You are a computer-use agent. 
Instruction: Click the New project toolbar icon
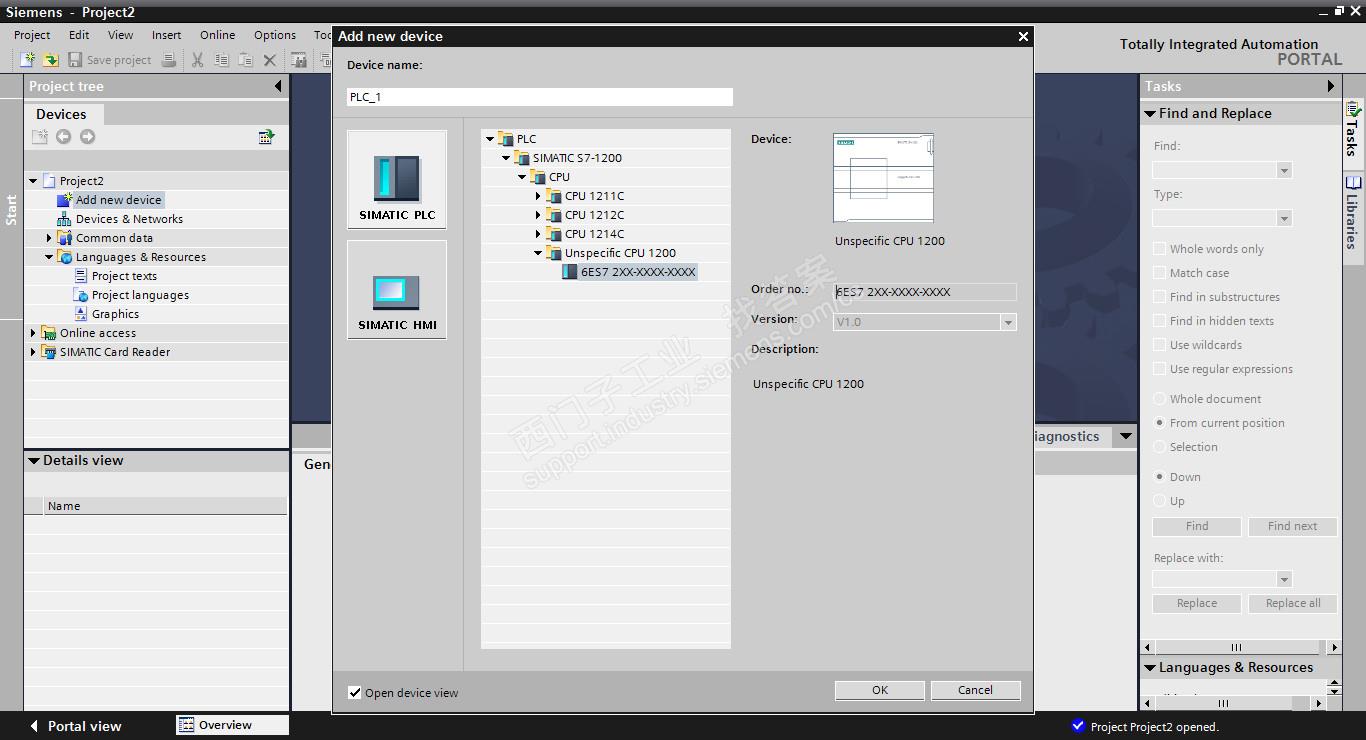27,60
